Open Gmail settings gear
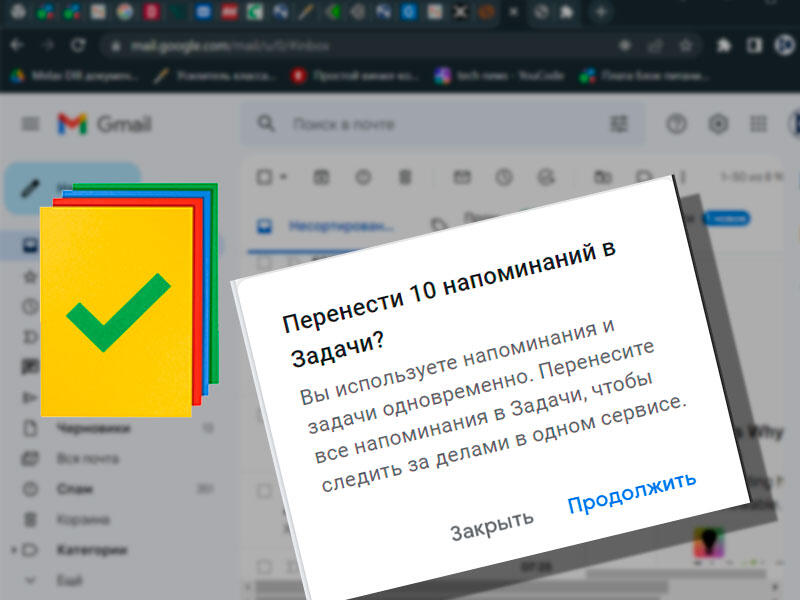 point(718,124)
